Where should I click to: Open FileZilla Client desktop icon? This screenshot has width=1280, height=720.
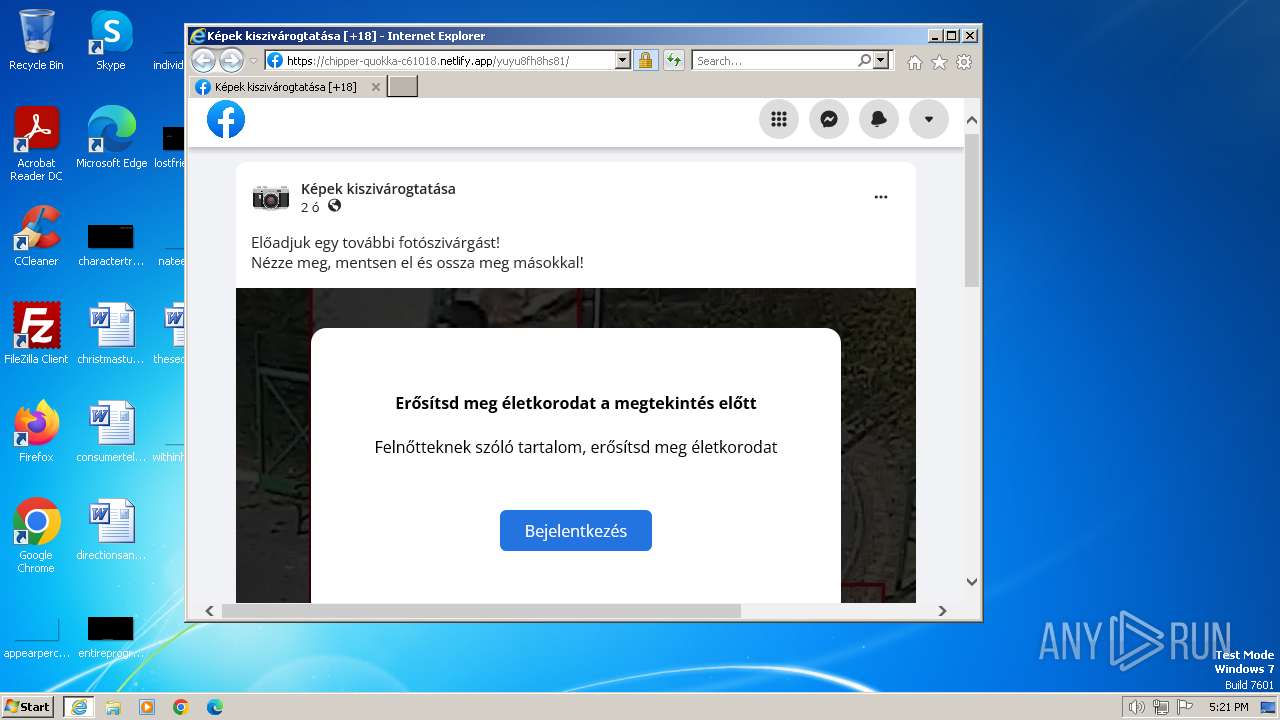click(36, 333)
